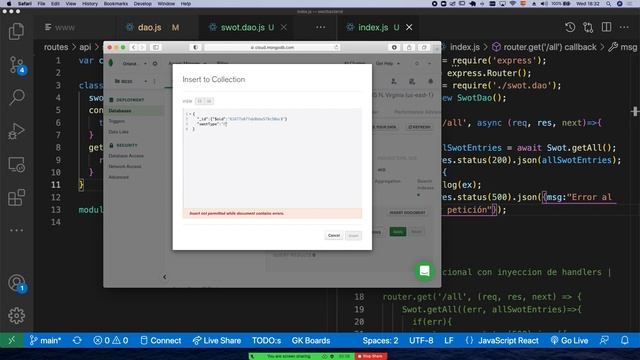The width and height of the screenshot is (640, 360).
Task: Open Databases in Atlas sidebar
Action: tap(120, 111)
